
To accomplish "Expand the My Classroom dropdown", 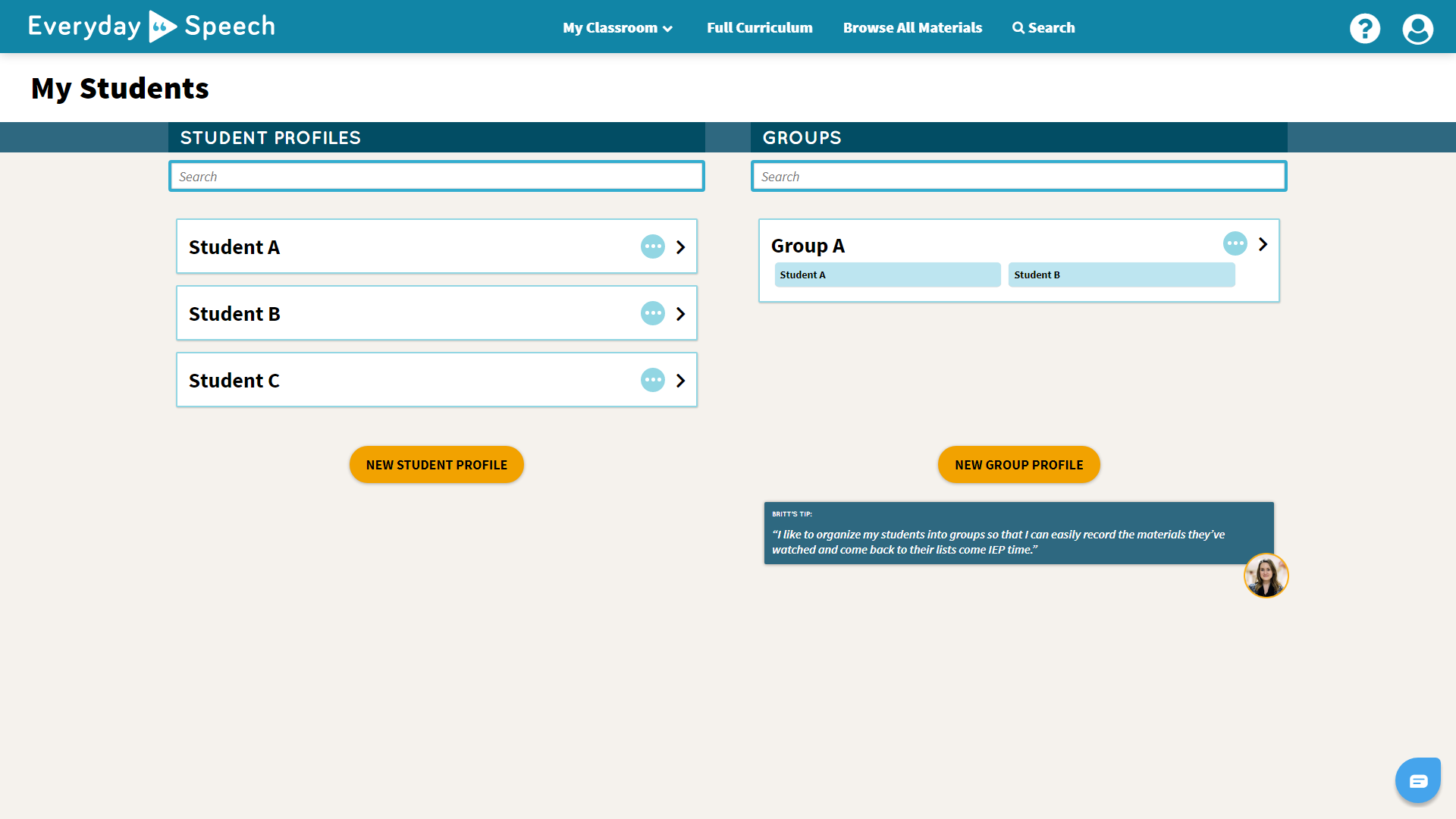I will [617, 28].
